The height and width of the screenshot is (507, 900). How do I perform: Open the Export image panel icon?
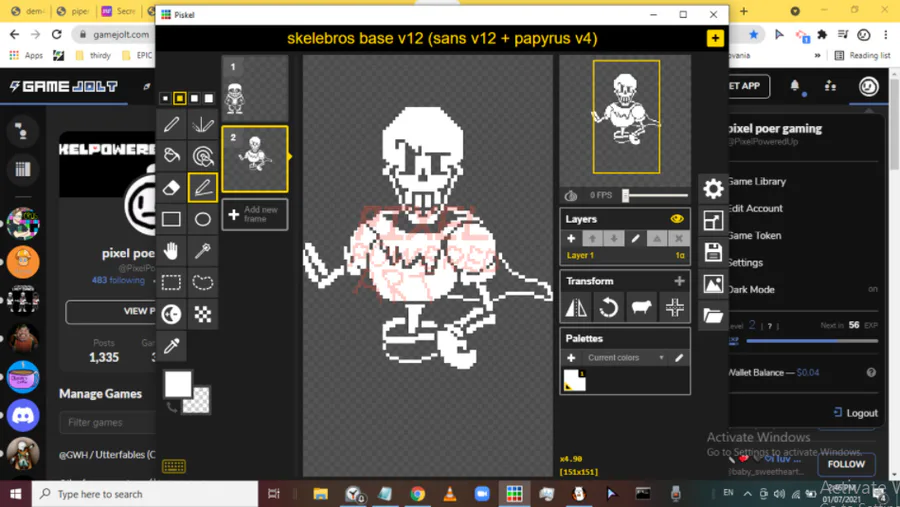[x=713, y=284]
